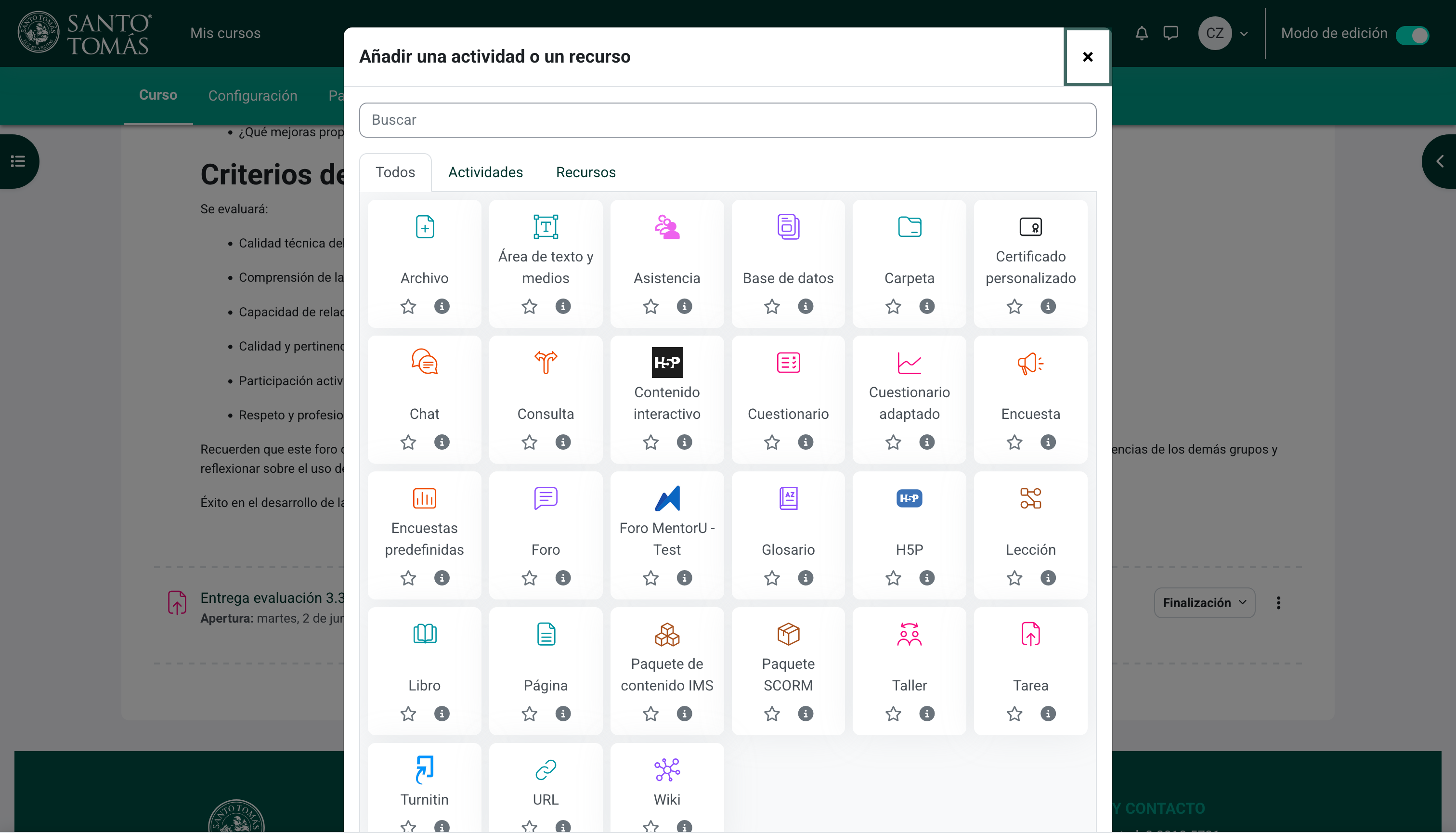Screen dimensions: 1456x833
Task: Star Archivo as favorite
Action: (408, 306)
